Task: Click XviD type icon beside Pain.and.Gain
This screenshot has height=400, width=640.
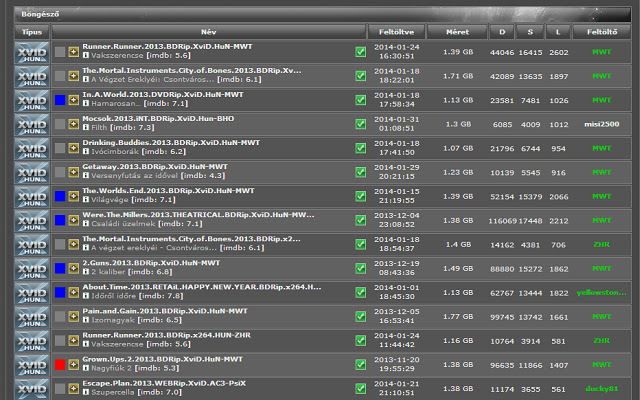Action: (x=32, y=315)
